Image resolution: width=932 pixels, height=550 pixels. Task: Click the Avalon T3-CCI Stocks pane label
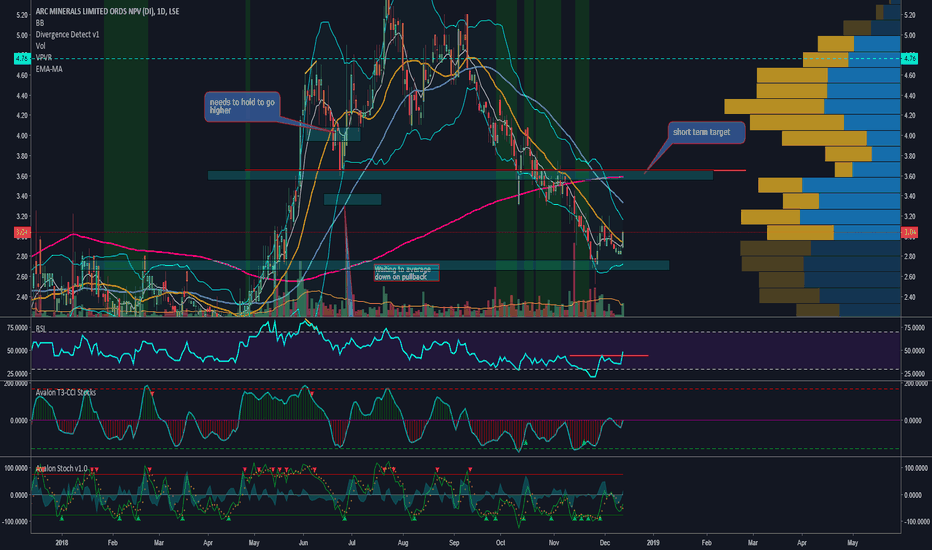pos(65,392)
